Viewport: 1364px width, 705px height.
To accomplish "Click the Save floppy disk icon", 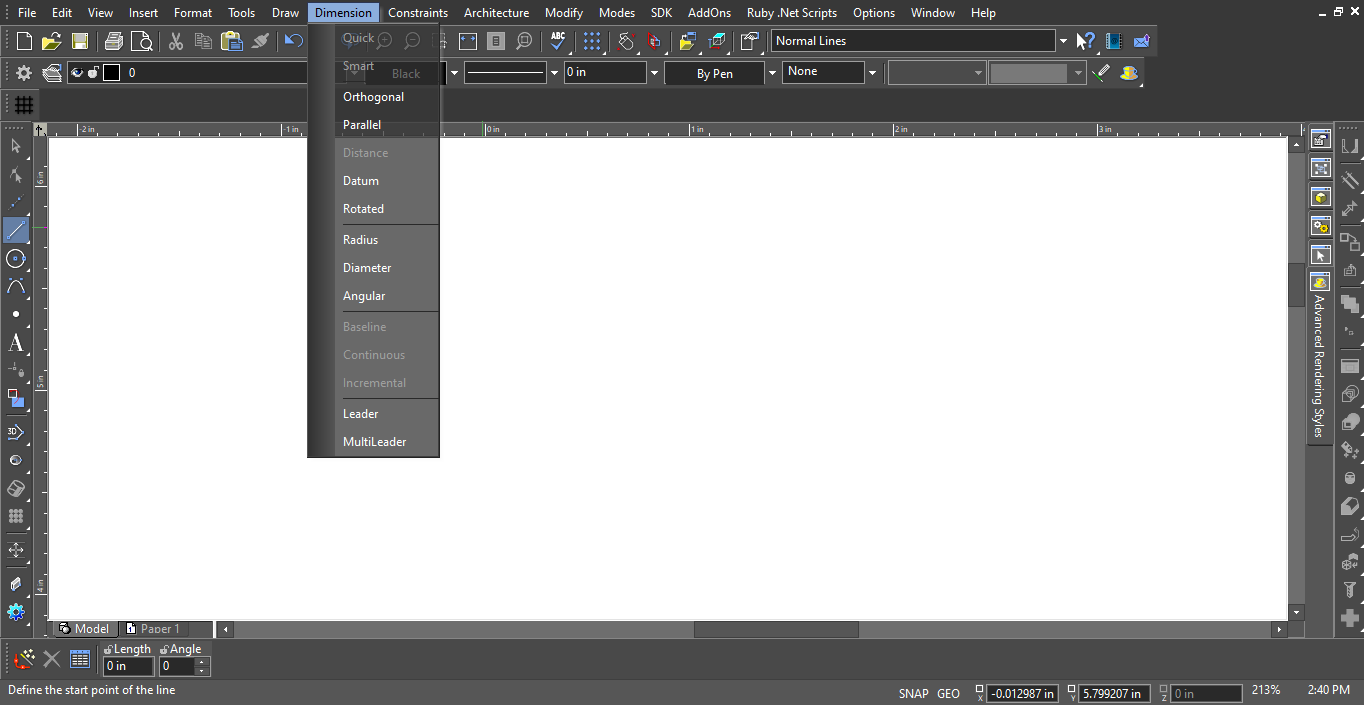I will coord(80,41).
